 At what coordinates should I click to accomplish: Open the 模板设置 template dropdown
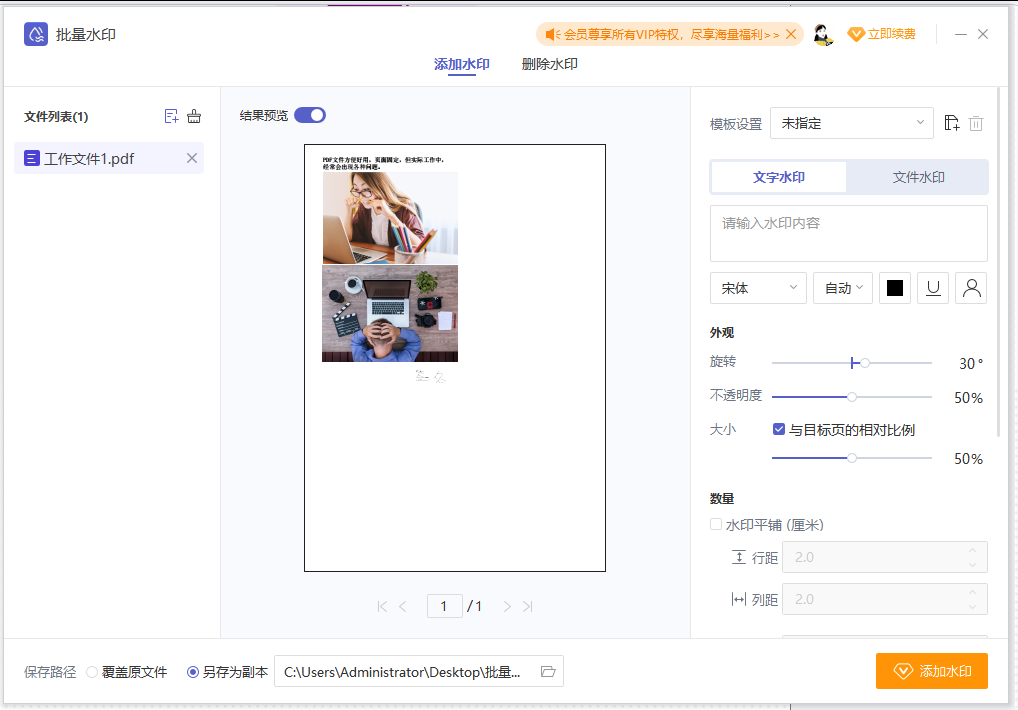coord(852,123)
